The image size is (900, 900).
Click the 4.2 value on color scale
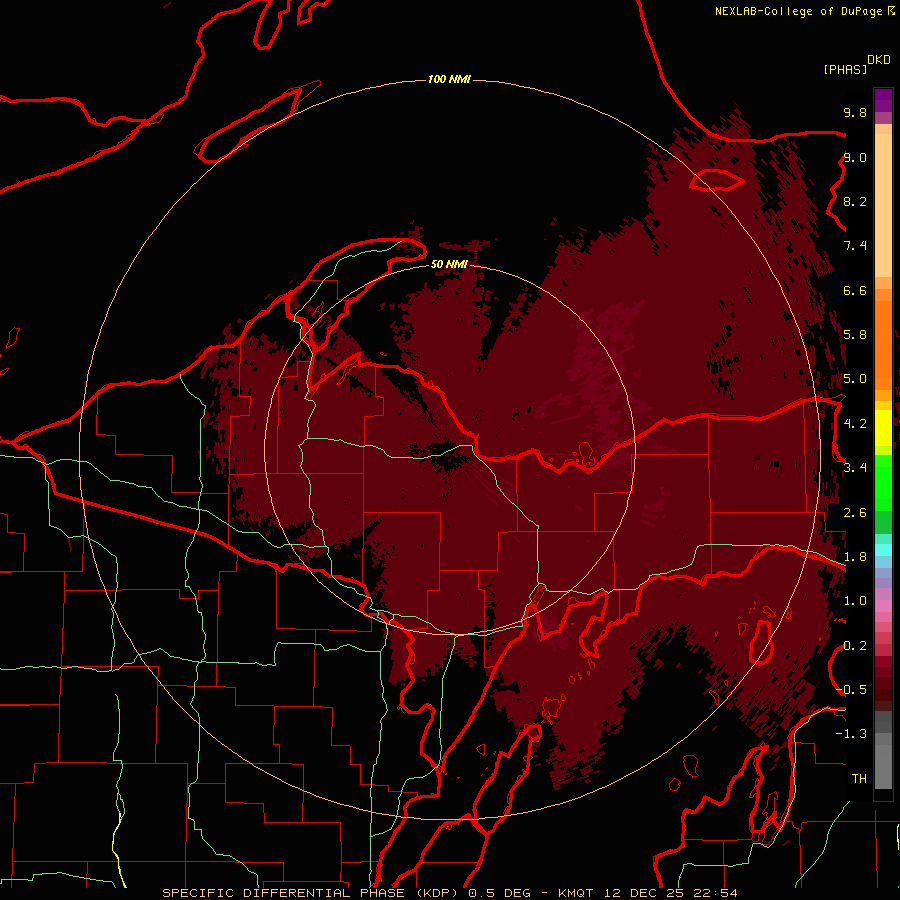[x=855, y=424]
